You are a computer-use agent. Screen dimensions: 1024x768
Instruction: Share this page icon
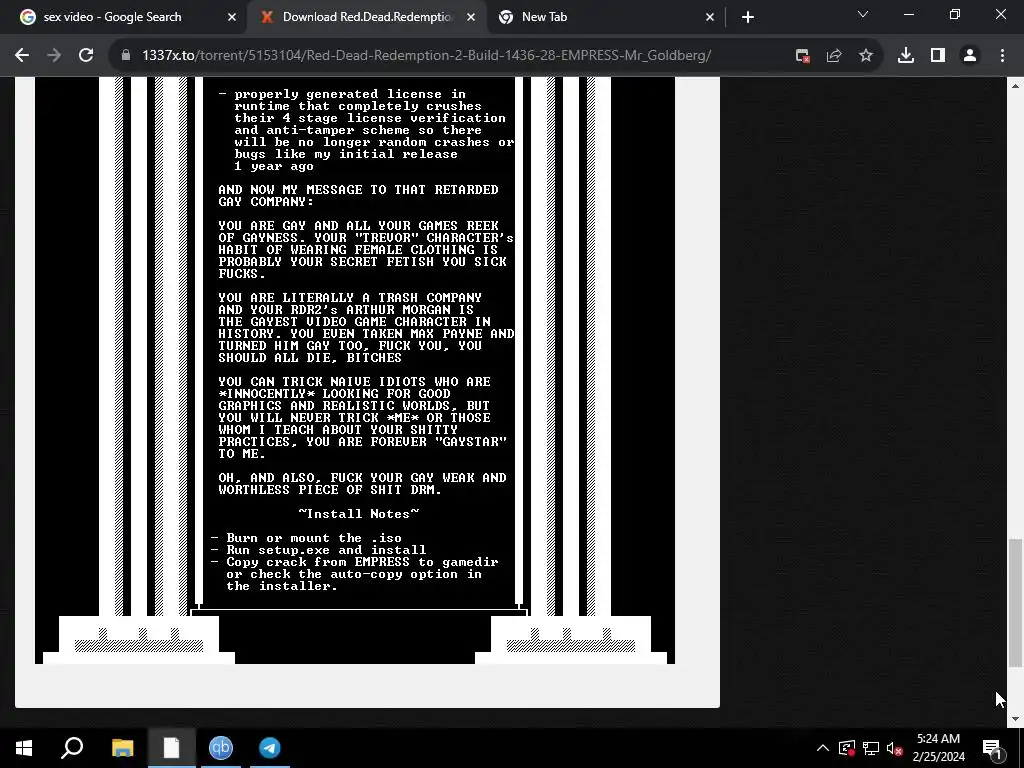[834, 56]
